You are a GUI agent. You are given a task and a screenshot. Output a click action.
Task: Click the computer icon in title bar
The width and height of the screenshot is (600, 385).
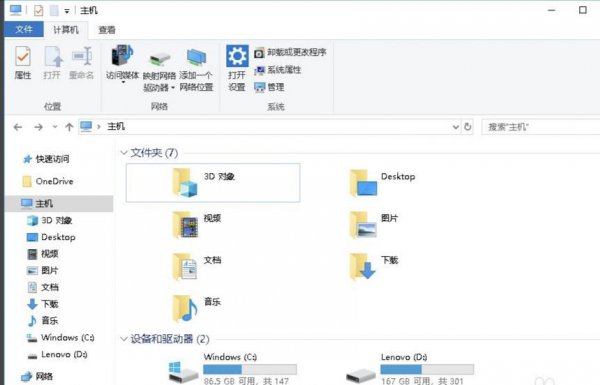(15, 10)
